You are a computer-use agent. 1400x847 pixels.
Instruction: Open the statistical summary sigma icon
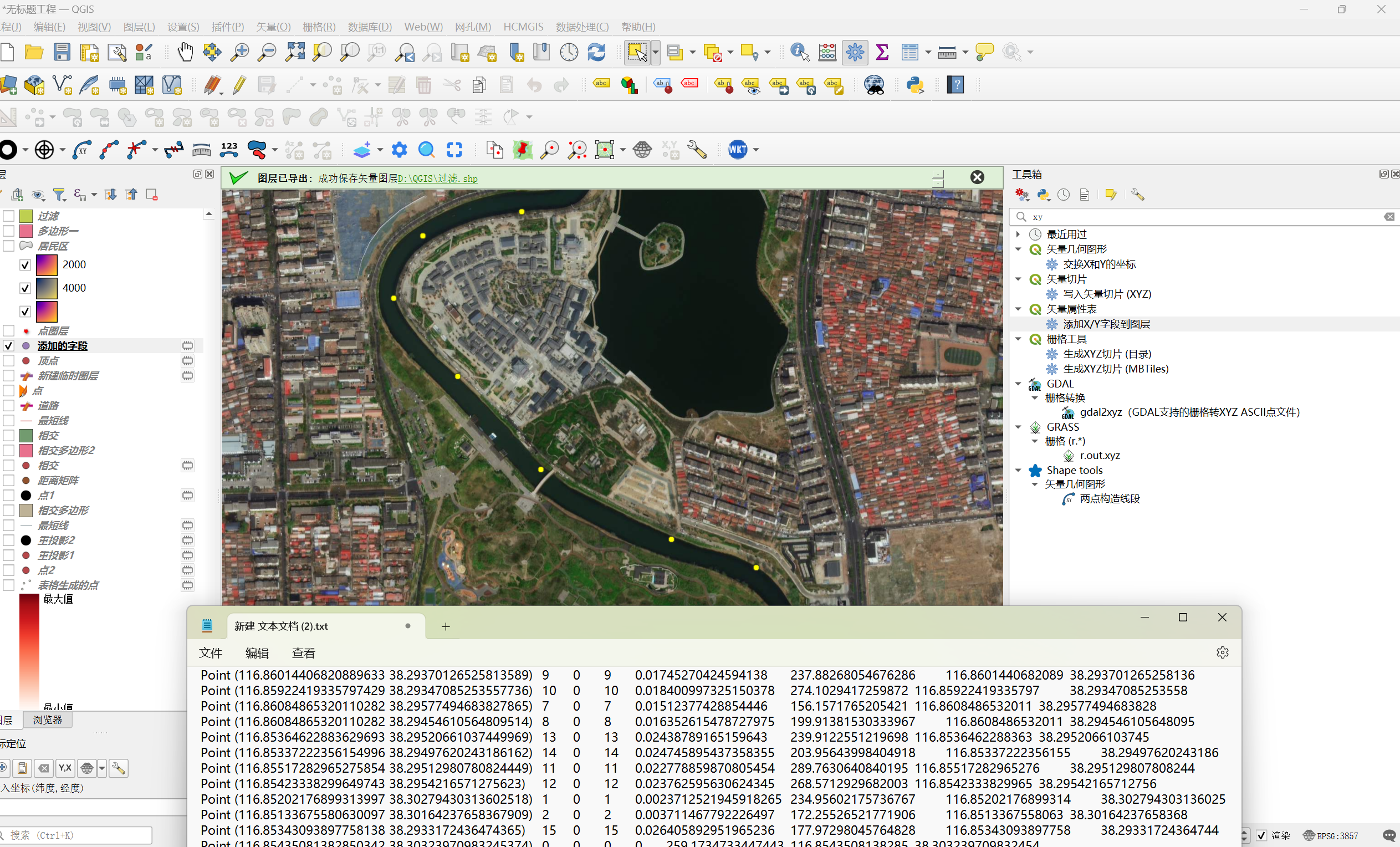tap(882, 52)
